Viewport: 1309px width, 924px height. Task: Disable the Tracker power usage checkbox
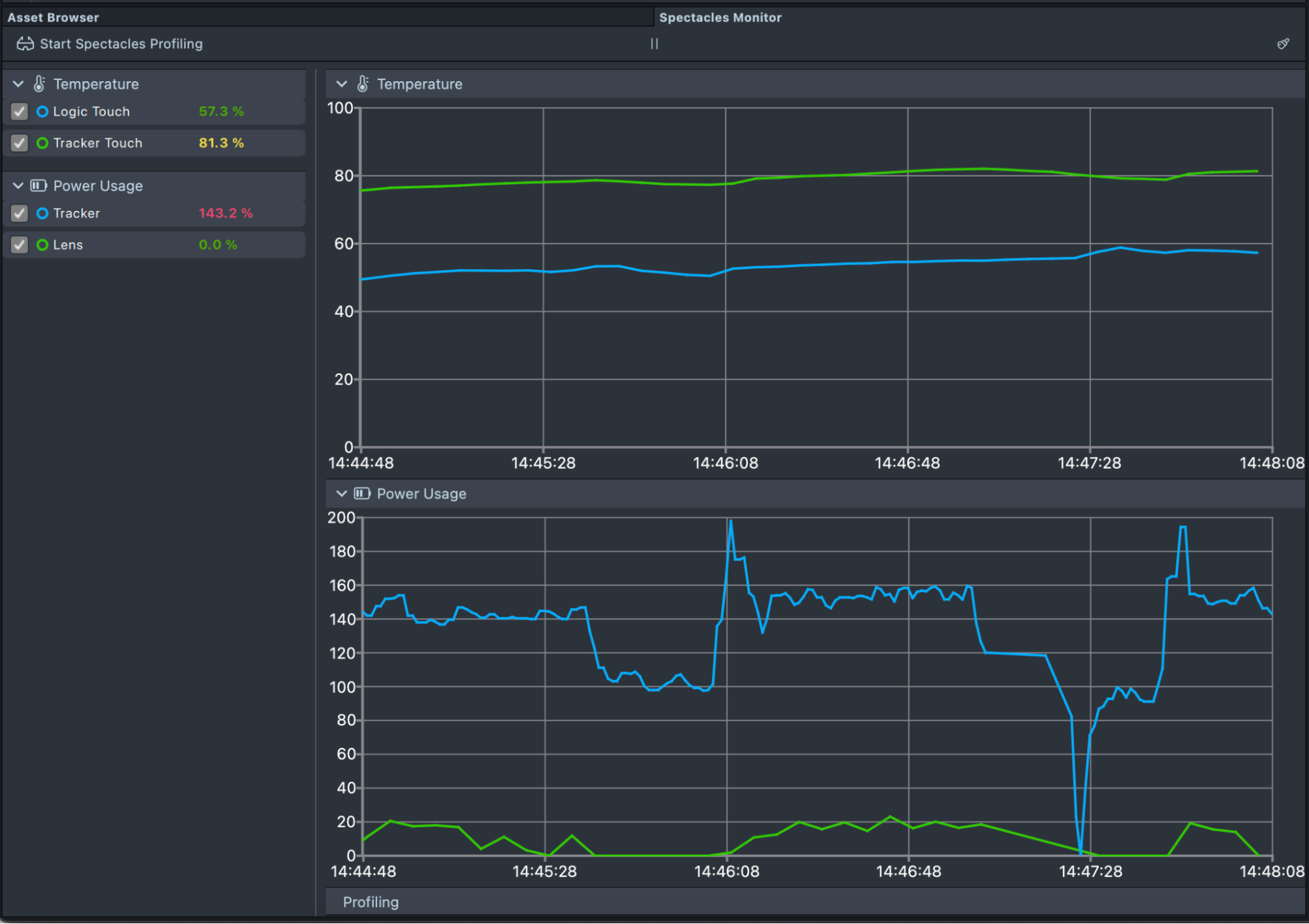click(20, 213)
